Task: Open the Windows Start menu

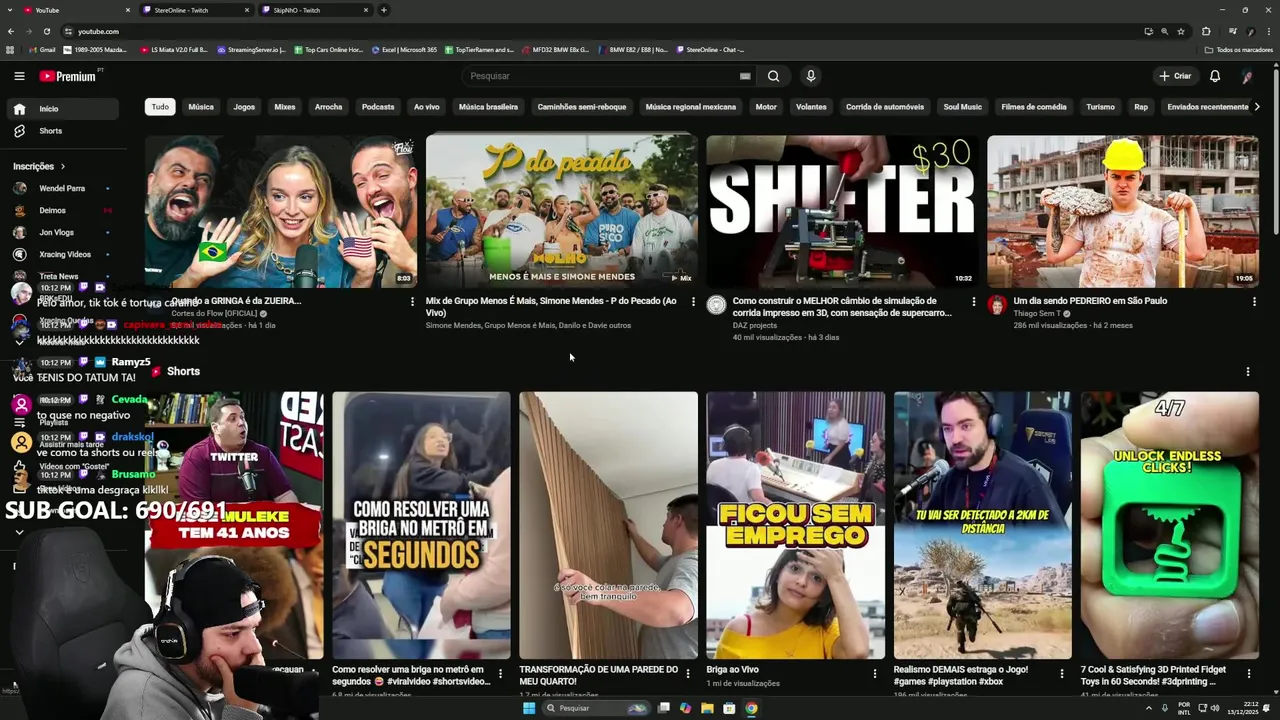Action: pos(529,708)
